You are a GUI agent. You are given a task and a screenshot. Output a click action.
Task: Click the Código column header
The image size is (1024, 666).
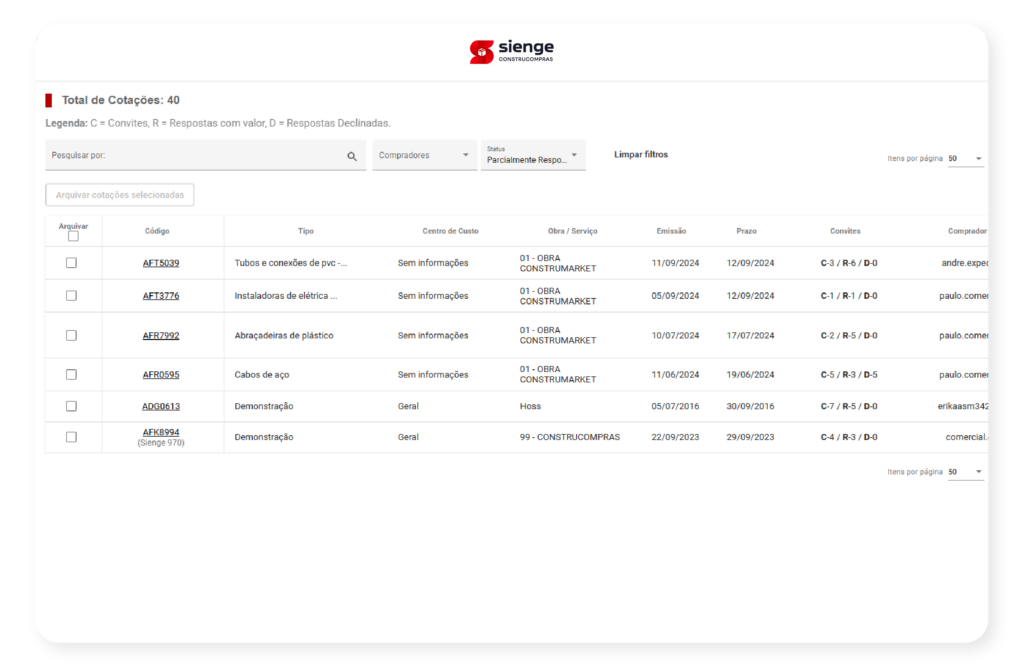point(157,231)
